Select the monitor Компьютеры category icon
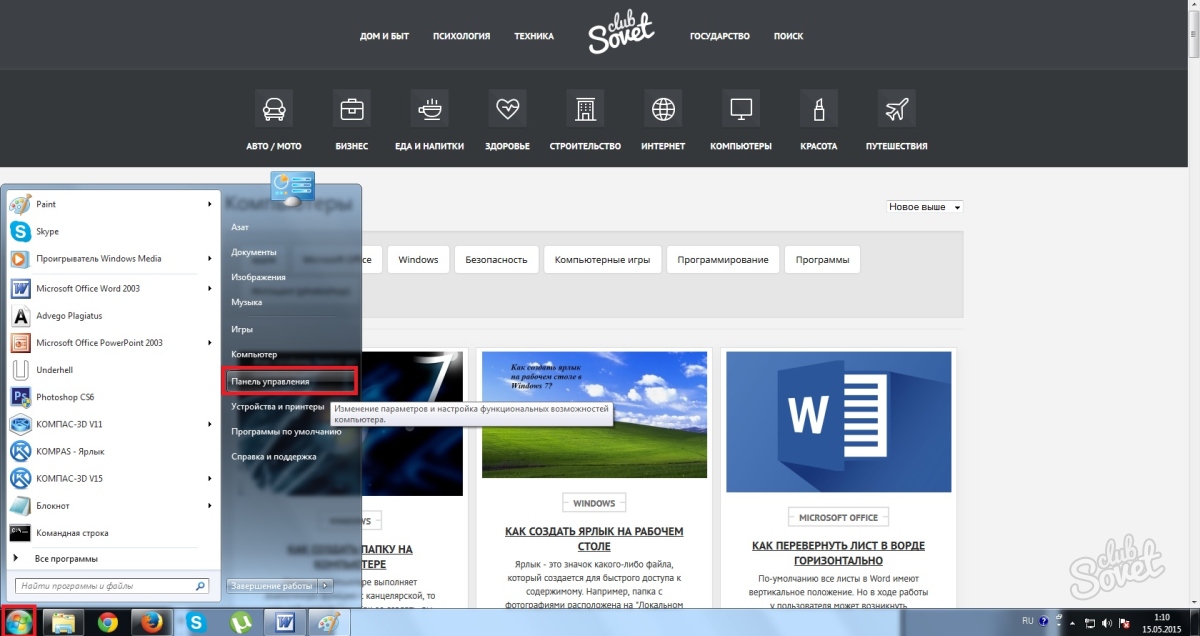 741,108
